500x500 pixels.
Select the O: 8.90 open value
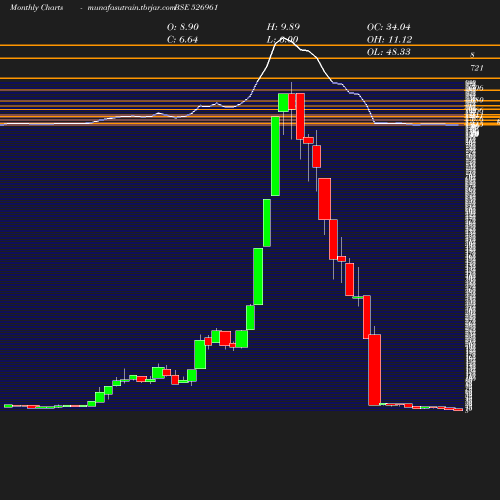(x=183, y=27)
